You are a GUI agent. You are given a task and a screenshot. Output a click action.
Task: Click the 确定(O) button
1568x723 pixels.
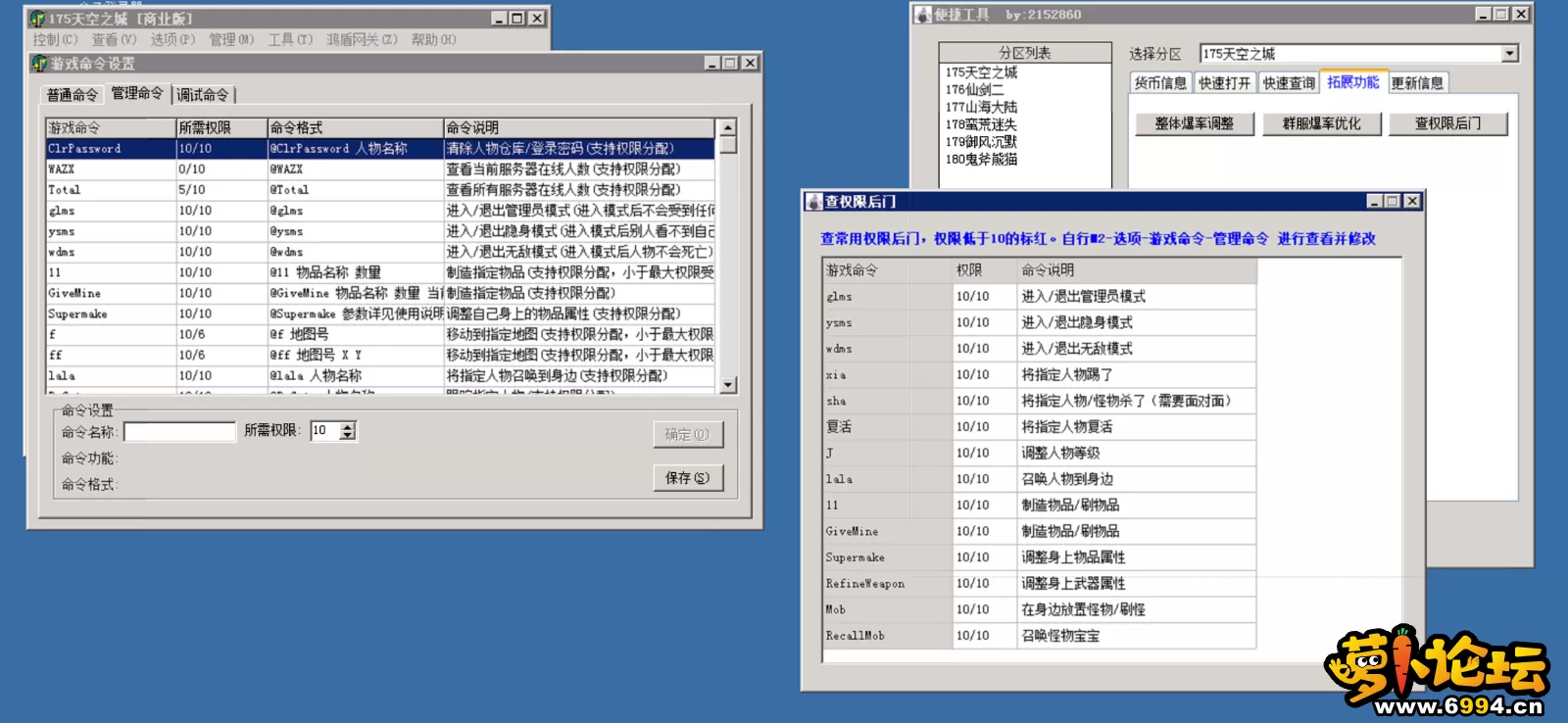coord(688,434)
